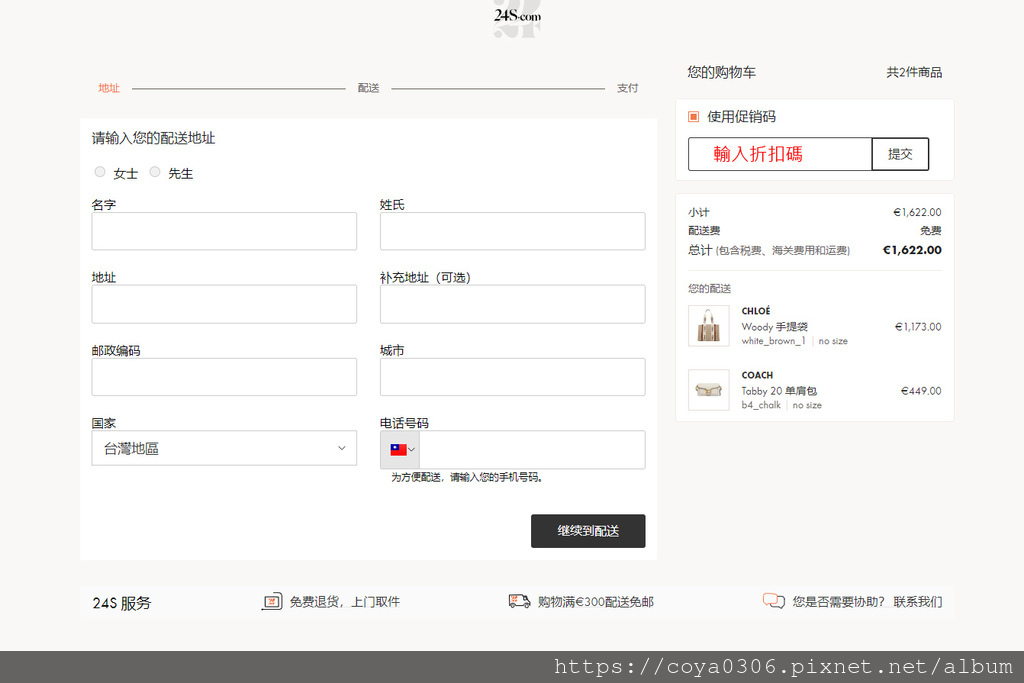Click the 您的购物车 heading
Screen dimensions: 1024x683
click(721, 72)
